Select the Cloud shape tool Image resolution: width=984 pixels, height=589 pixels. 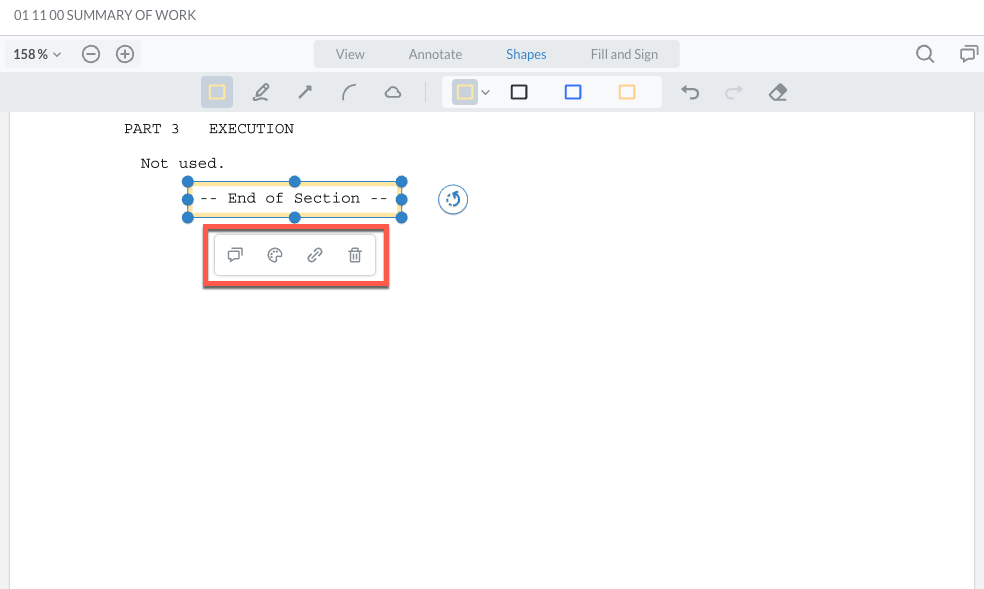393,92
